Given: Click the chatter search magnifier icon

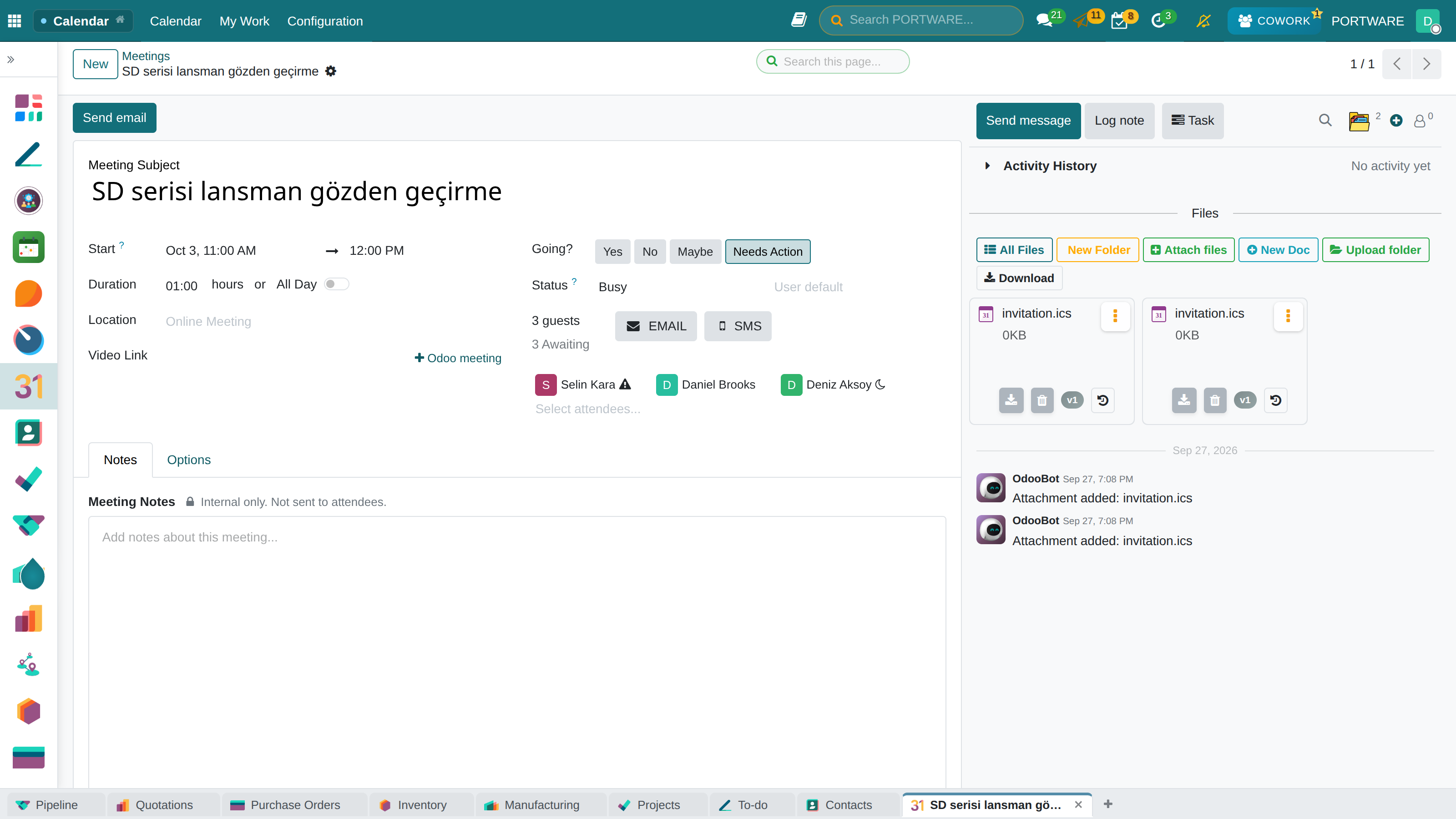Looking at the screenshot, I should (x=1325, y=121).
